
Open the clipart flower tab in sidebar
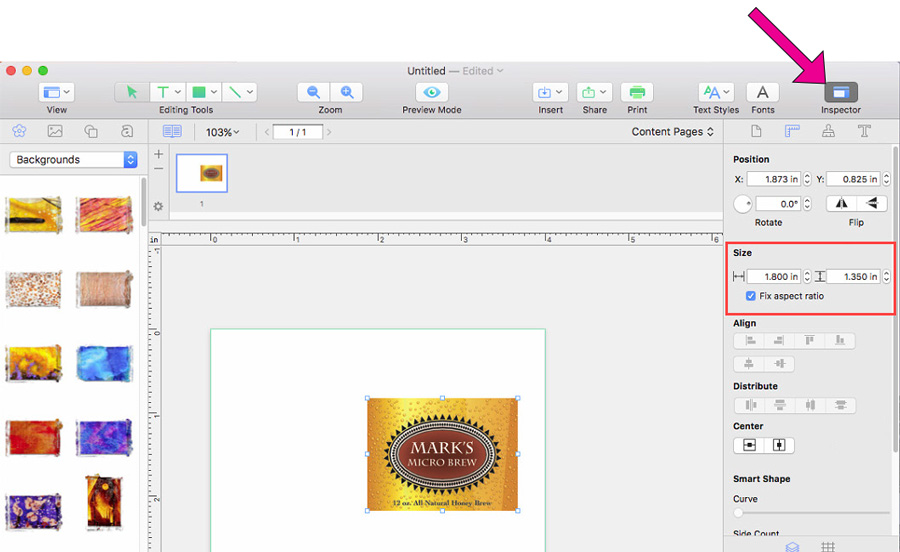pyautogui.click(x=19, y=131)
